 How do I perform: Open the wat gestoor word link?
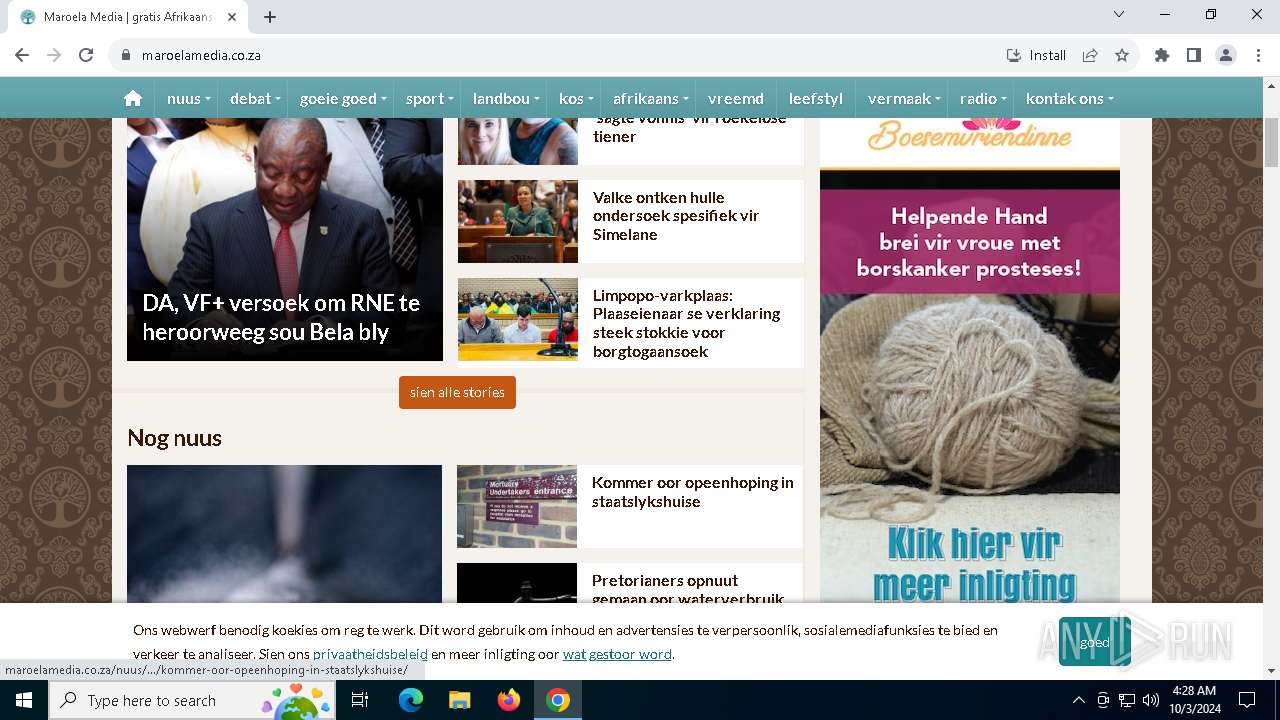[617, 654]
